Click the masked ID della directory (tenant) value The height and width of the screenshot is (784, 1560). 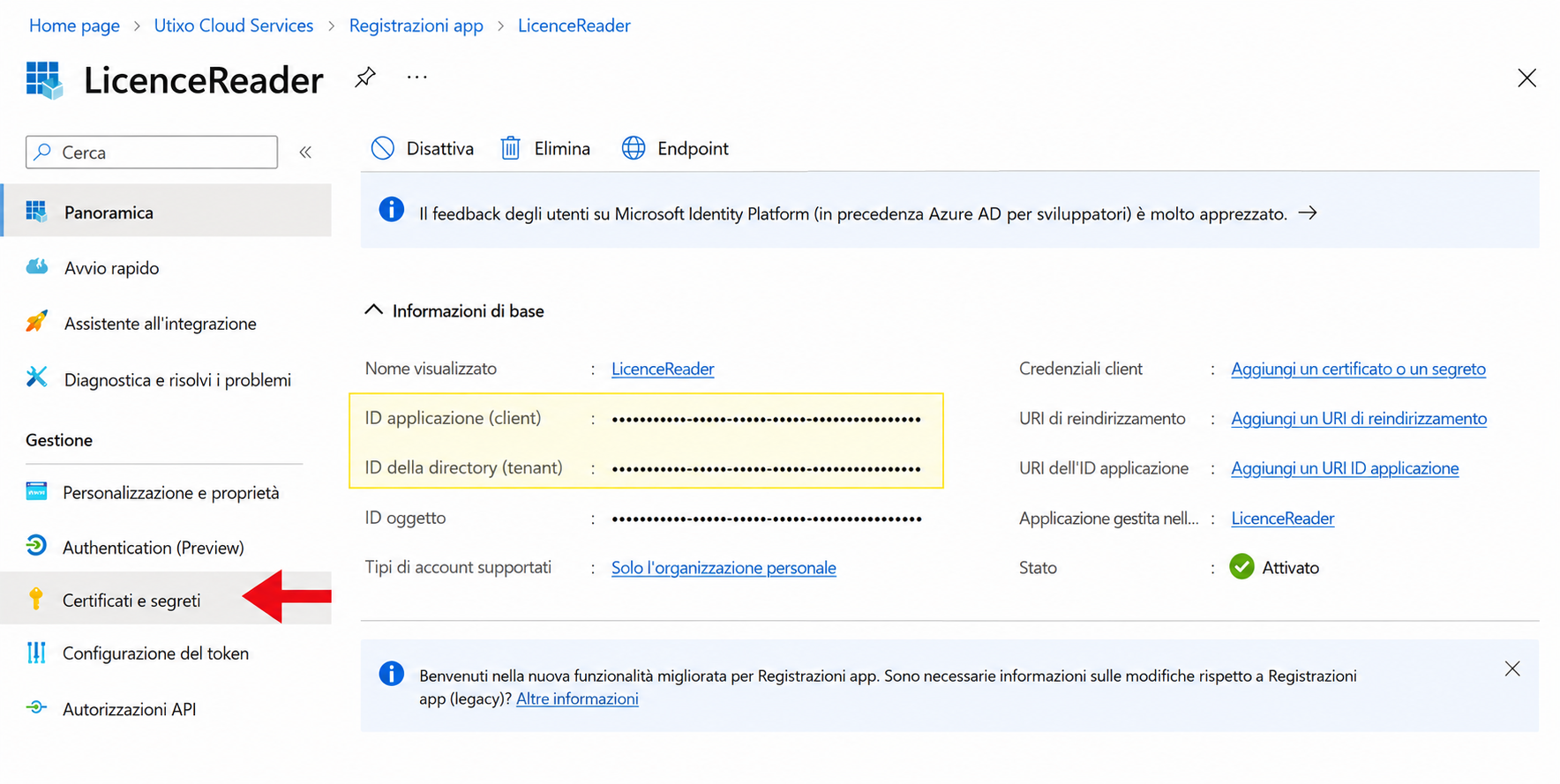767,468
